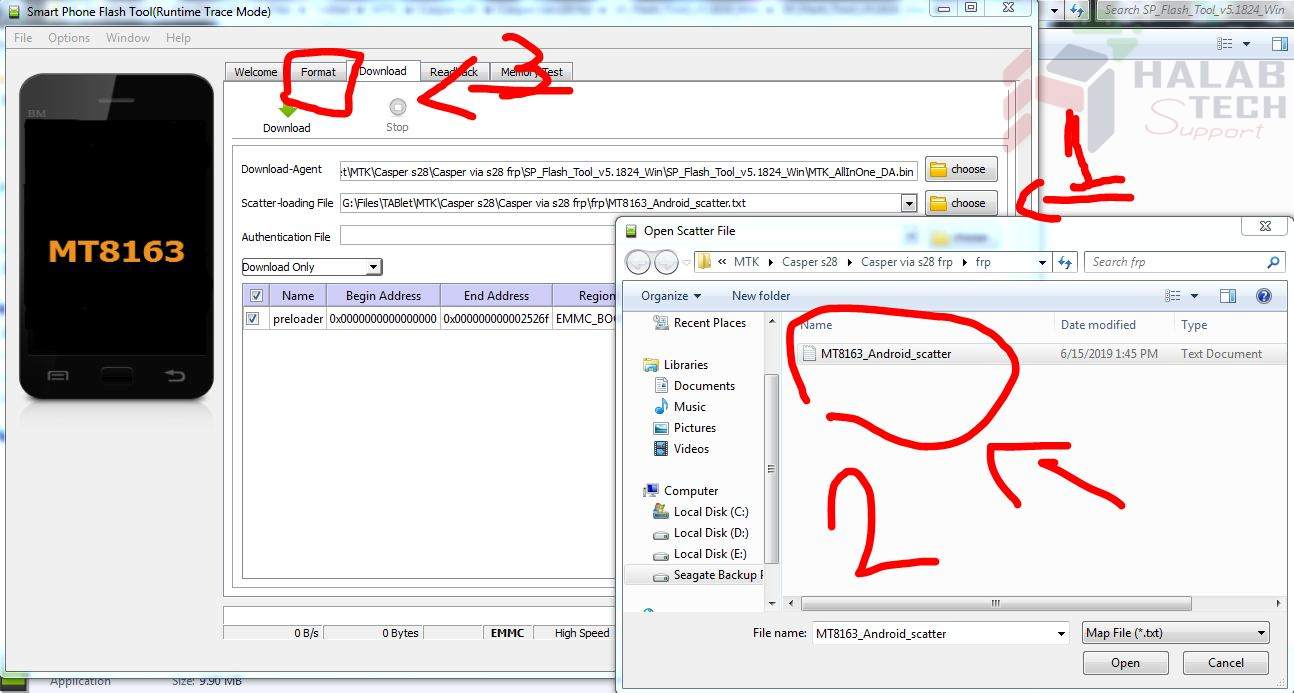Viewport: 1294px width, 693px height.
Task: Click the Download-Agent path field
Action: coord(628,171)
